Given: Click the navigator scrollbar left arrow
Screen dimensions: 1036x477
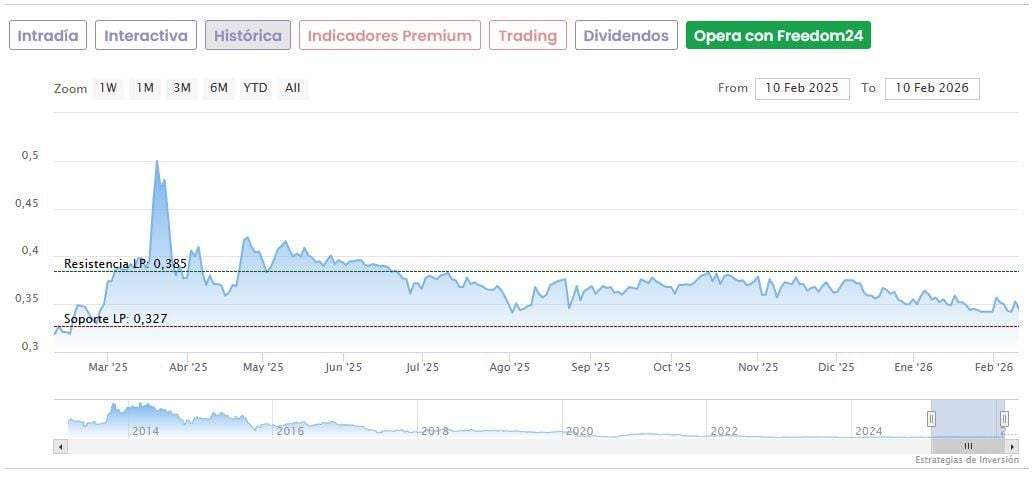Looking at the screenshot, I should (x=59, y=446).
